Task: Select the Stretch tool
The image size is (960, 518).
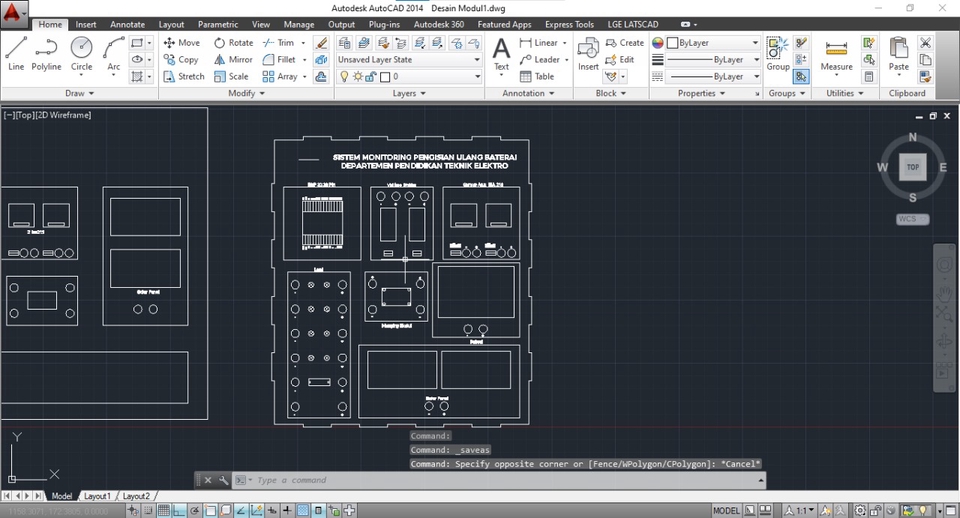Action: 183,76
